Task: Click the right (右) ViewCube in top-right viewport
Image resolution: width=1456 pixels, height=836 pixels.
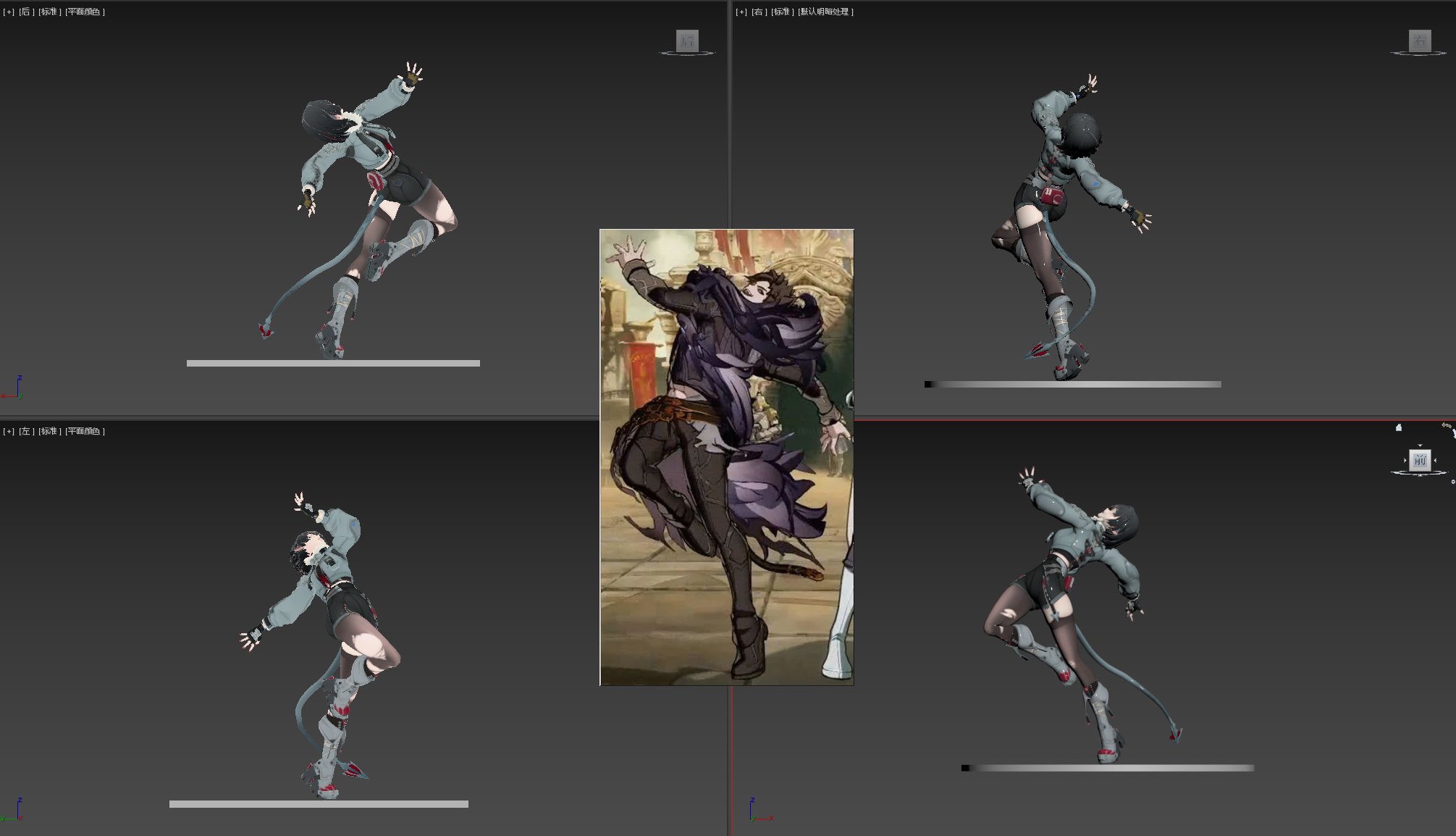Action: pyautogui.click(x=1420, y=41)
